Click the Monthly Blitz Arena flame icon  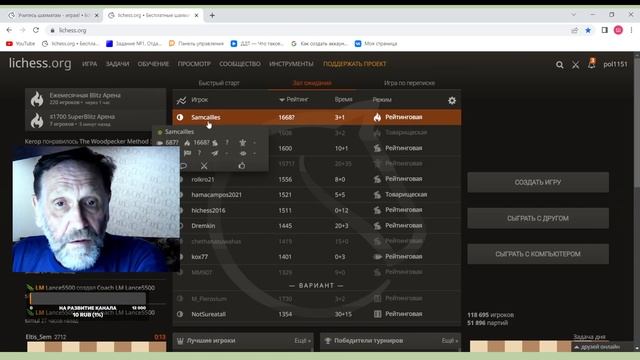click(x=37, y=99)
